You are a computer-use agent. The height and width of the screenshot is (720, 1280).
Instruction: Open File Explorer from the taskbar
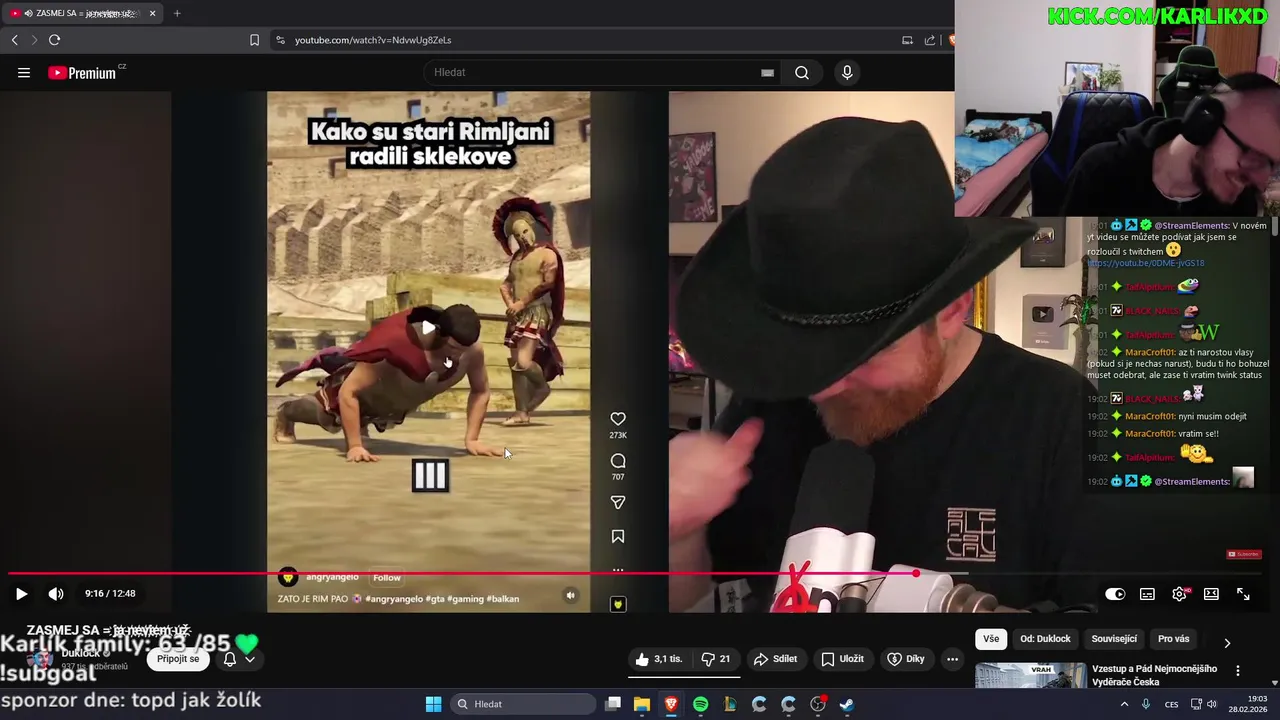pyautogui.click(x=642, y=704)
